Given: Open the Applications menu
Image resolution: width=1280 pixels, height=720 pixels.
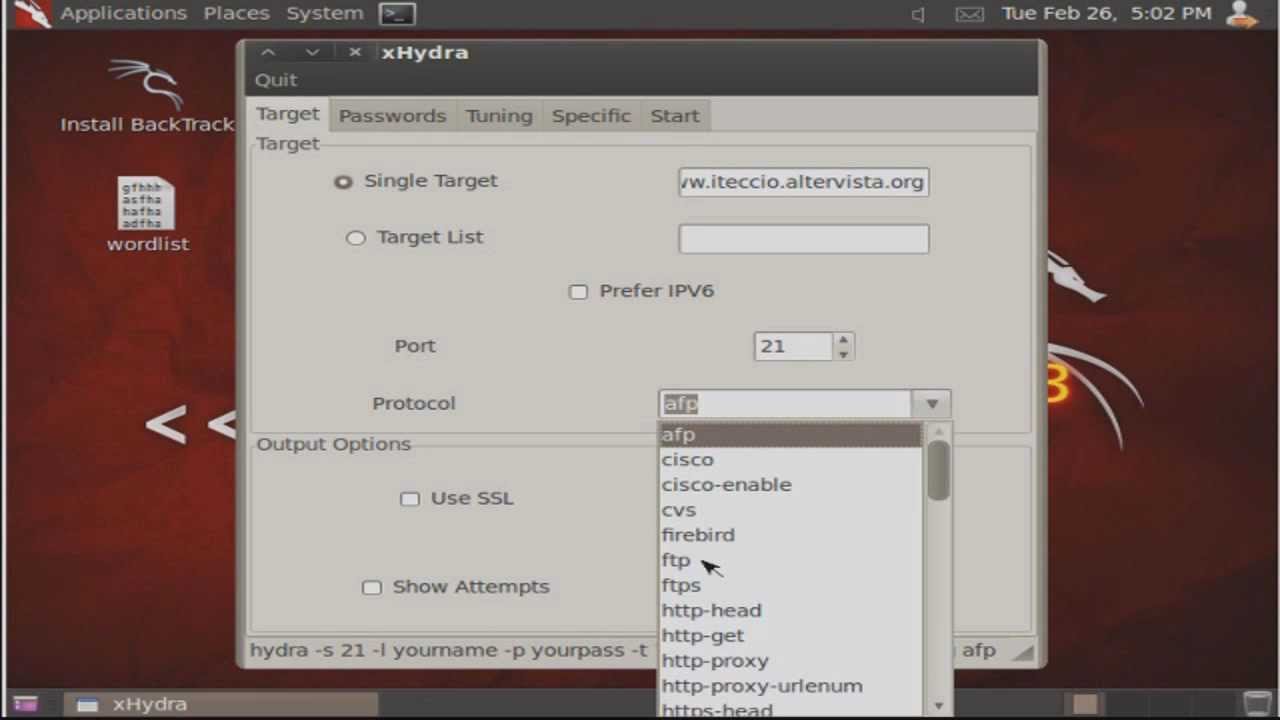Looking at the screenshot, I should pyautogui.click(x=123, y=14).
